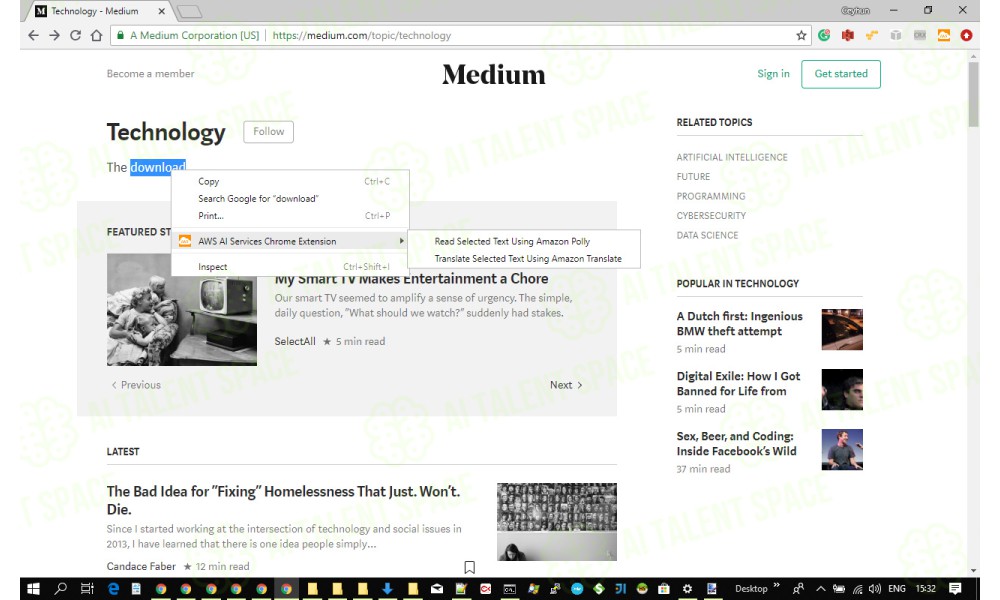
Task: Click the yellow blocks extension icon
Action: (x=872, y=36)
